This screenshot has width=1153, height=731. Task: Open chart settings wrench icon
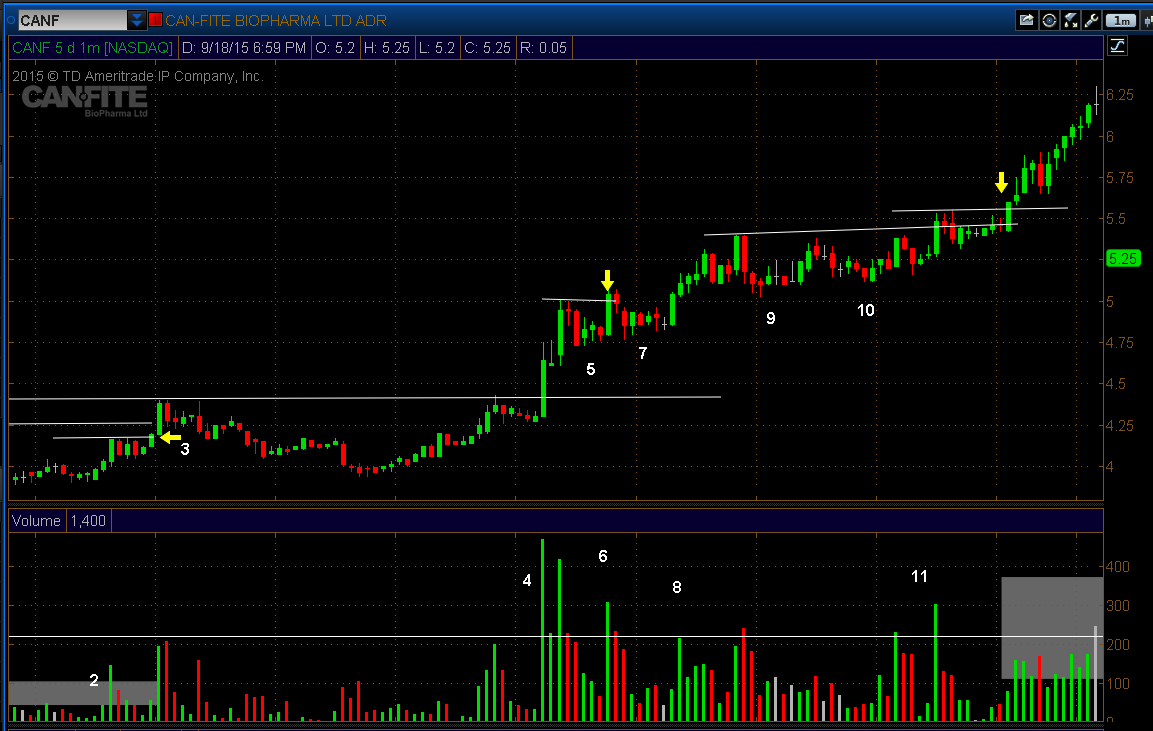coord(1091,21)
